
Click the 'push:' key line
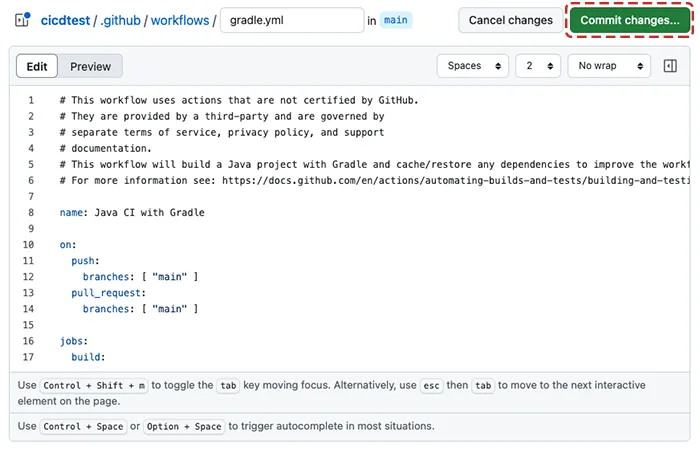pyautogui.click(x=85, y=261)
